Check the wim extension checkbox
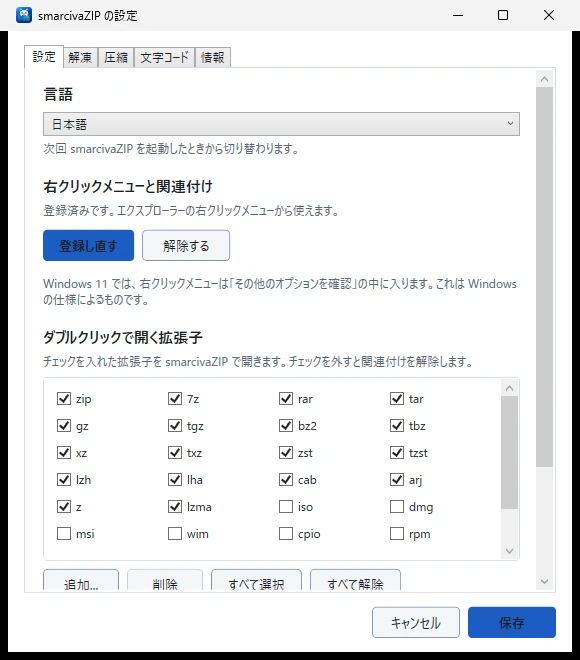The width and height of the screenshot is (580, 660). click(175, 534)
